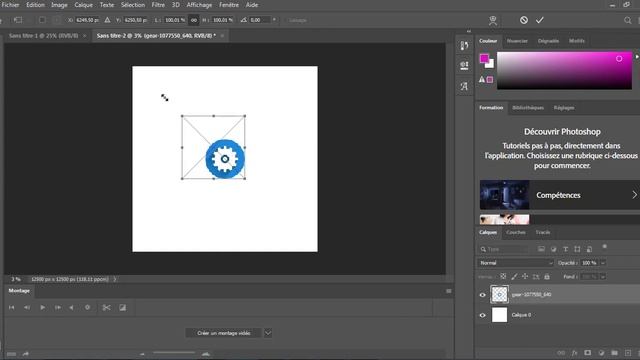The height and width of the screenshot is (360, 640).
Task: Toggle the link between width and height
Action: click(x=194, y=20)
